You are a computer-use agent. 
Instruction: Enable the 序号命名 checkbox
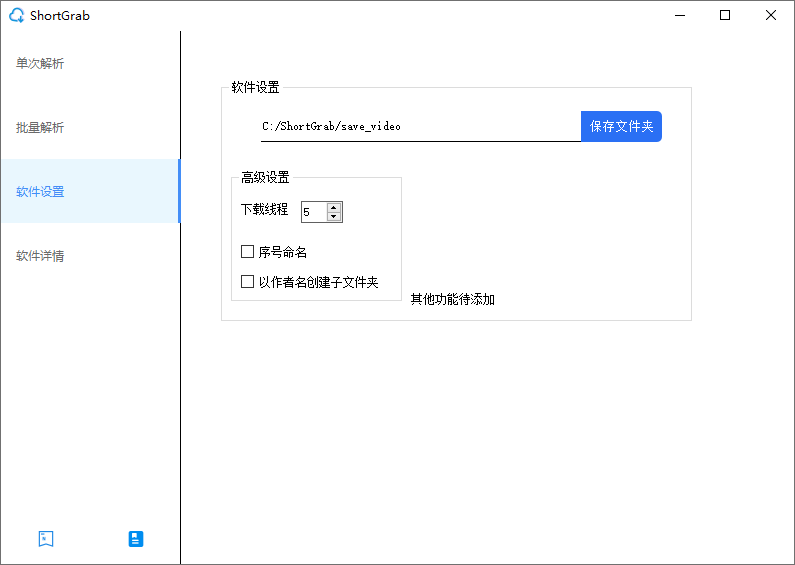[248, 252]
